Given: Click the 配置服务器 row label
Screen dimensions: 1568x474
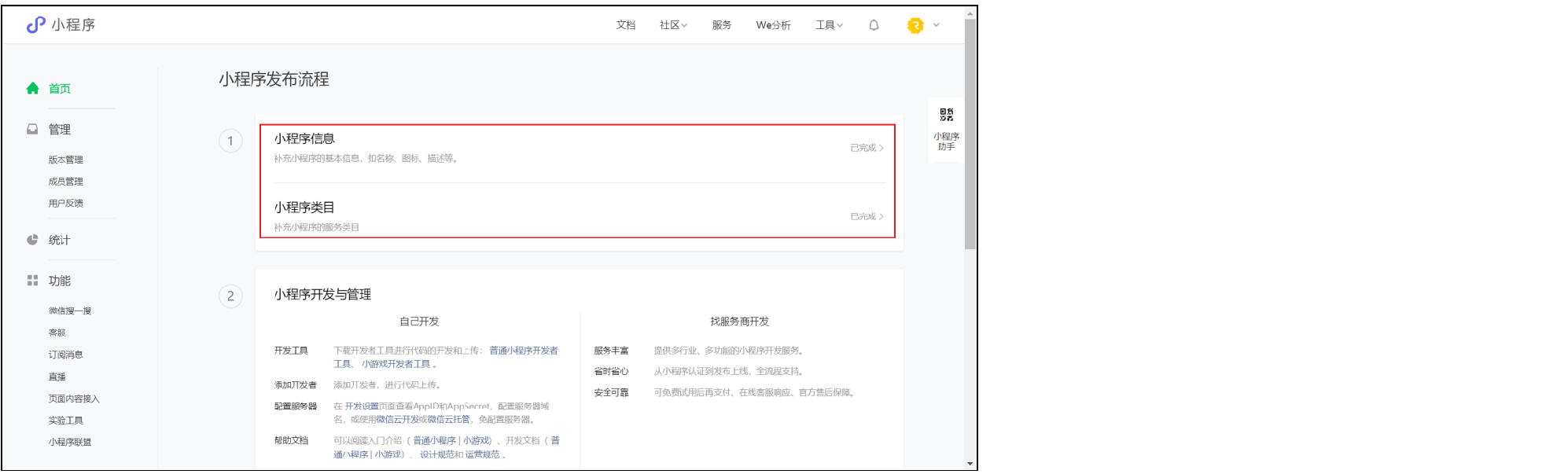Looking at the screenshot, I should point(296,406).
